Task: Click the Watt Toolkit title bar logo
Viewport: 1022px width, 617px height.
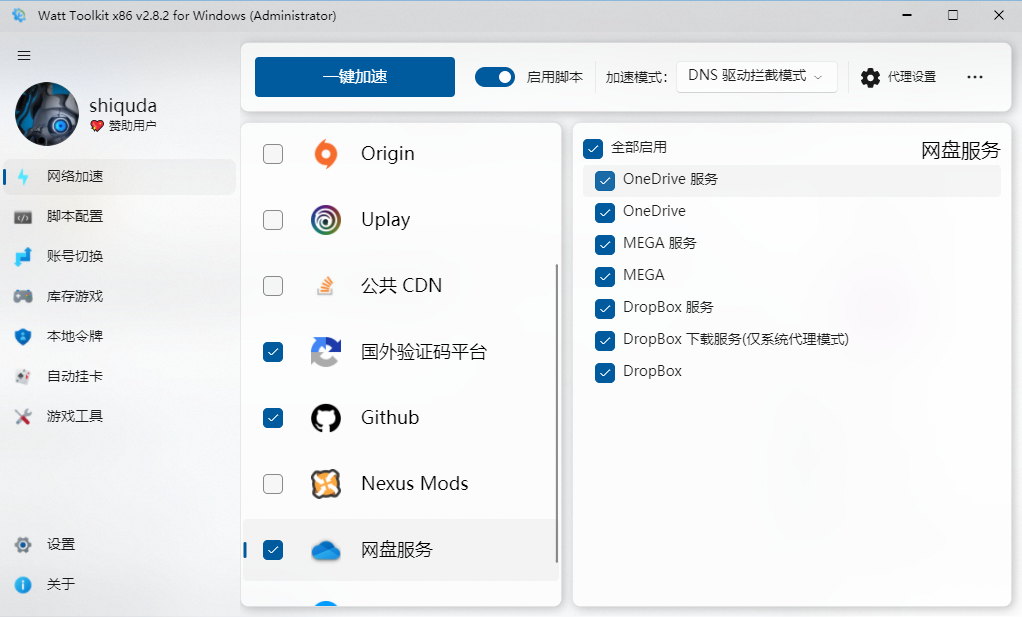Action: pyautogui.click(x=19, y=15)
